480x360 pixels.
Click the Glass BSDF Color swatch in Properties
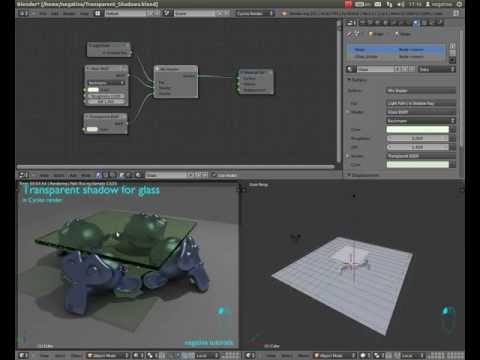click(418, 129)
